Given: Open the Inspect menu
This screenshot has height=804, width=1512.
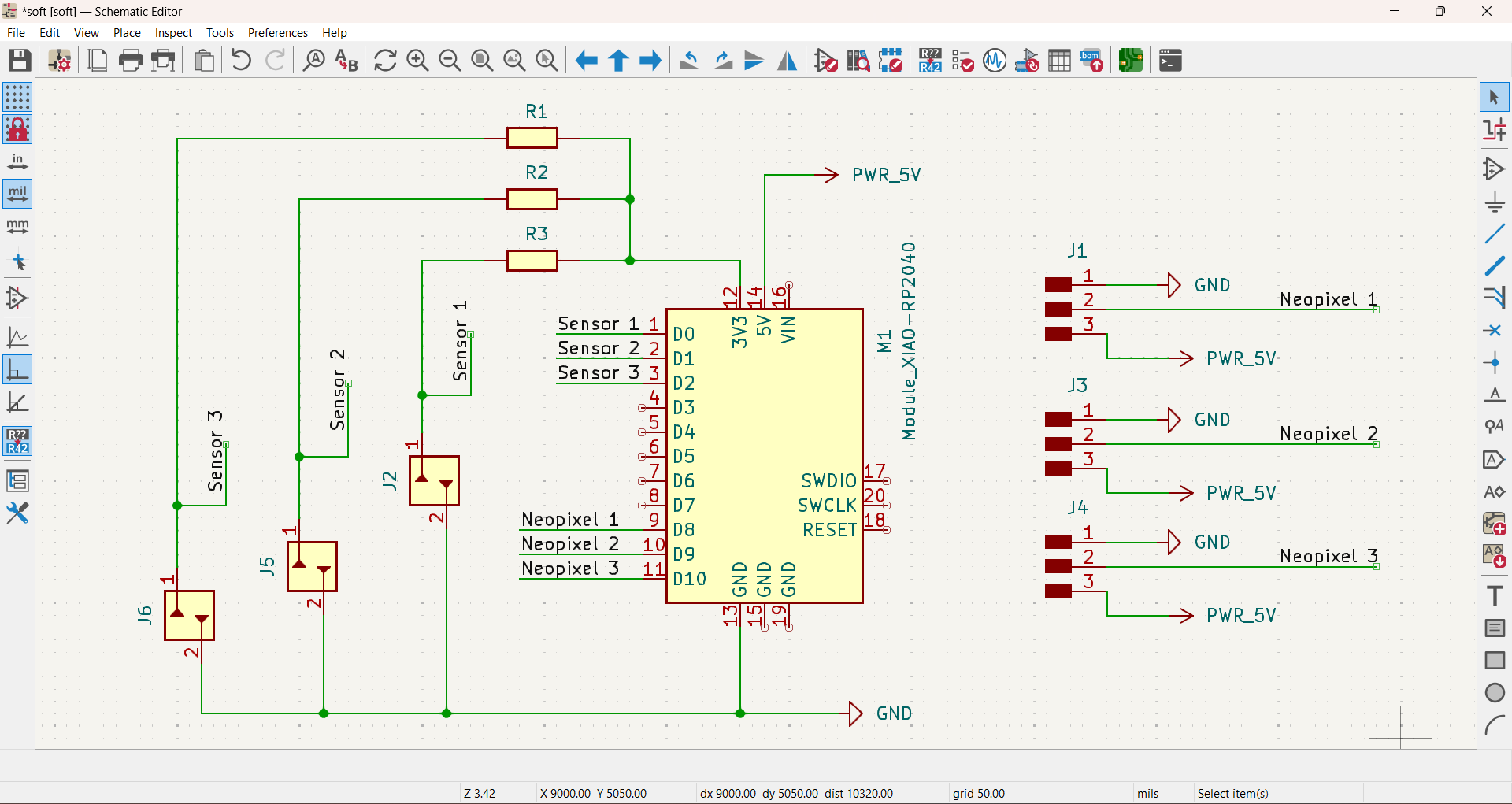Looking at the screenshot, I should [173, 32].
